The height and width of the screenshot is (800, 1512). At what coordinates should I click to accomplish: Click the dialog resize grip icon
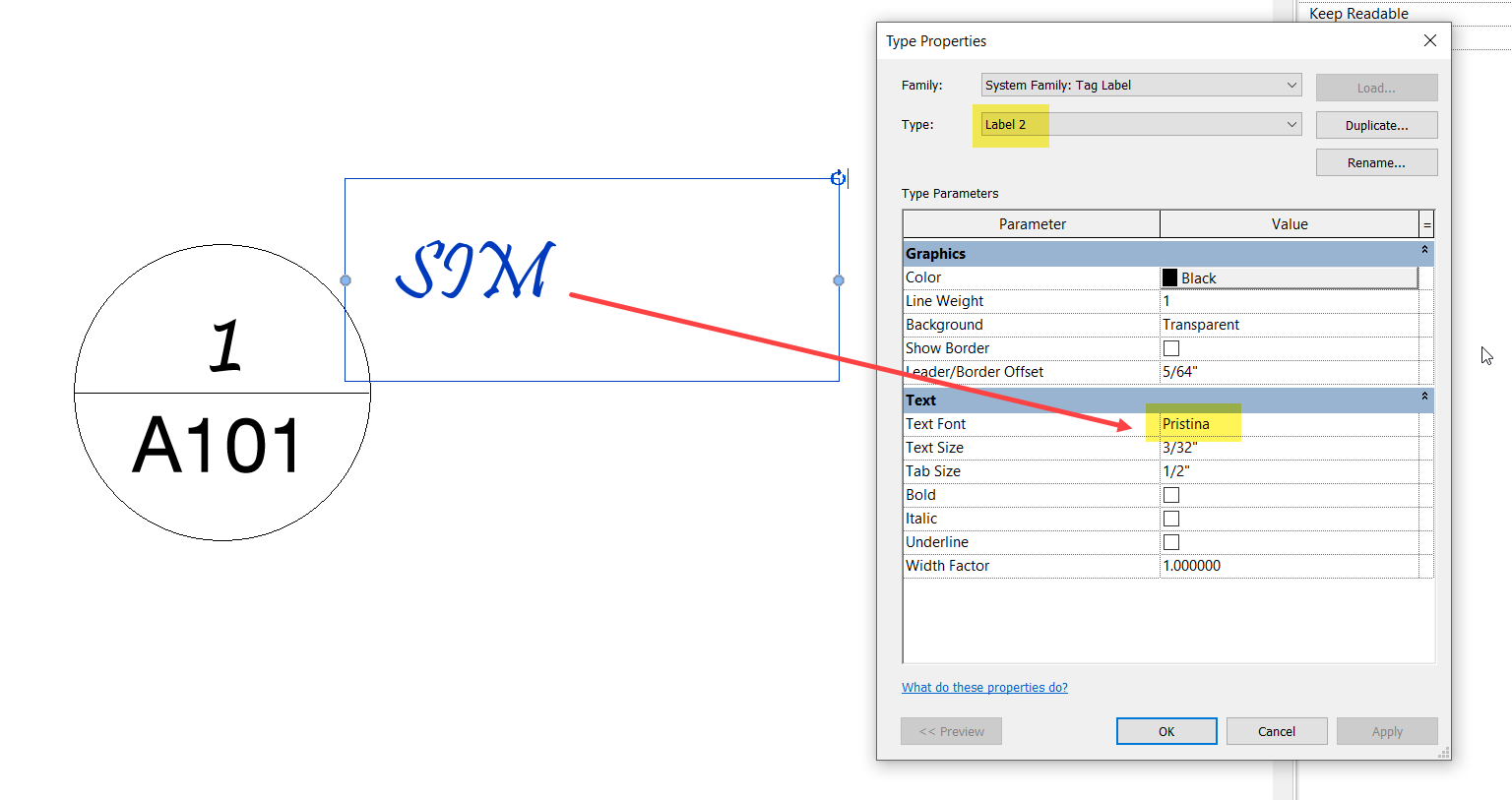tap(1443, 752)
